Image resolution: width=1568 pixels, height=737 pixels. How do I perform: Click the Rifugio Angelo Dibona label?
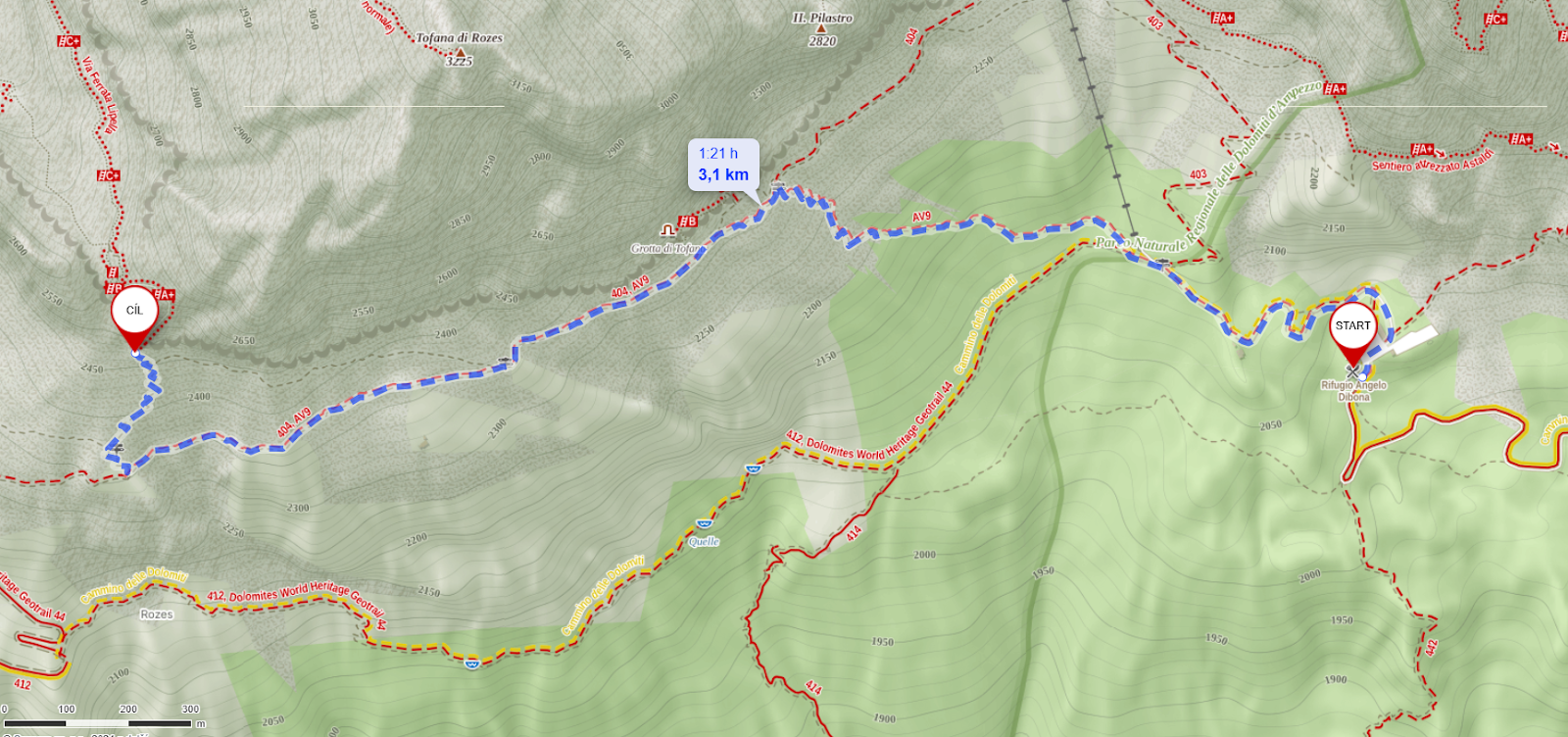click(x=1353, y=391)
